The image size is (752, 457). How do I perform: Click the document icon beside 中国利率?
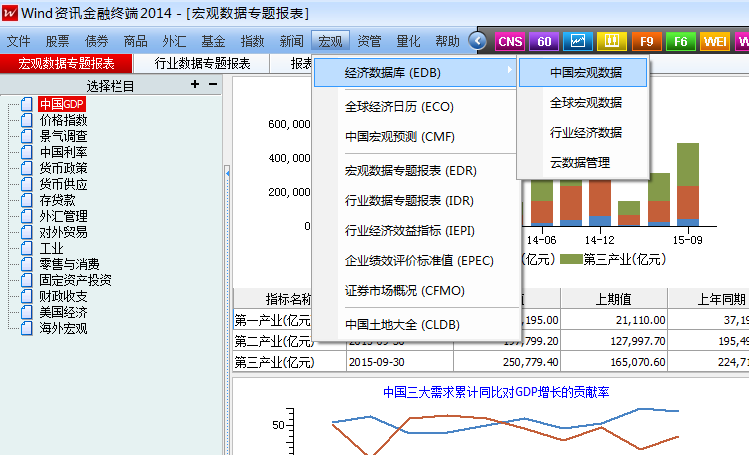pyautogui.click(x=27, y=152)
